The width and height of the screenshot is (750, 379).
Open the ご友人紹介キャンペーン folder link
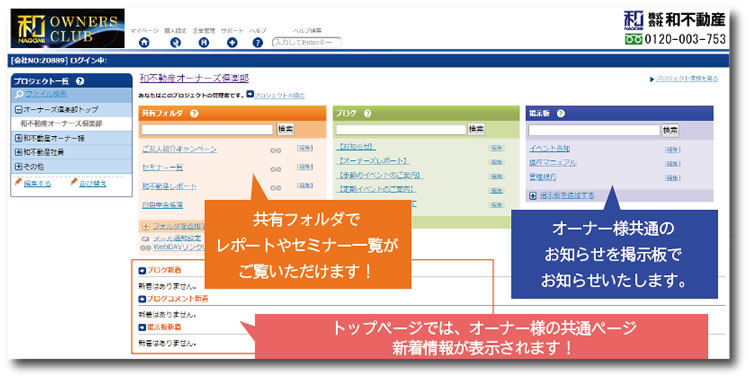(179, 149)
